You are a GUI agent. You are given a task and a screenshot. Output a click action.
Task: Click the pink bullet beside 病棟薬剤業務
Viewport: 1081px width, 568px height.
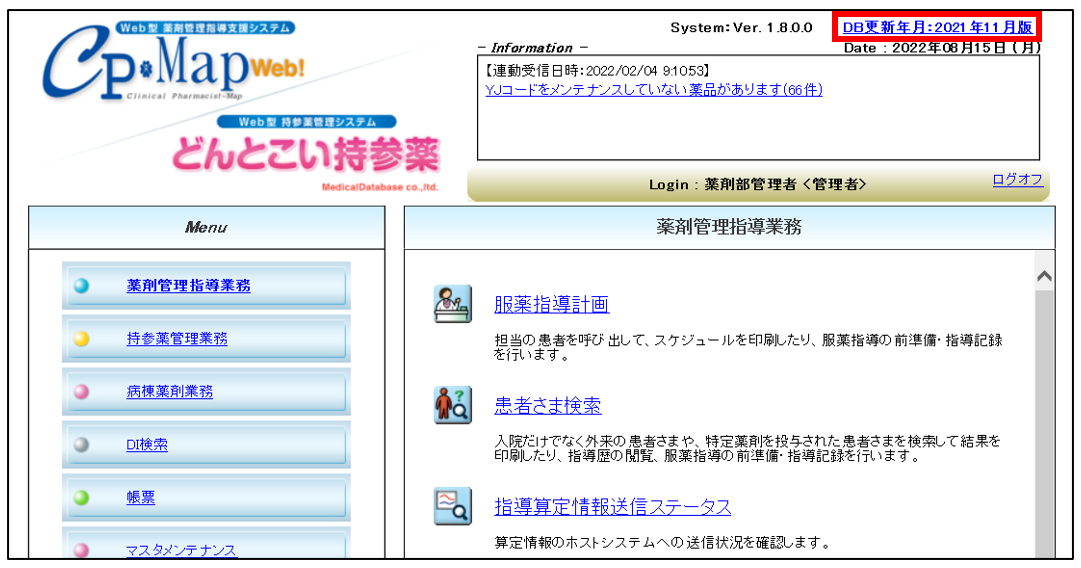tap(82, 392)
